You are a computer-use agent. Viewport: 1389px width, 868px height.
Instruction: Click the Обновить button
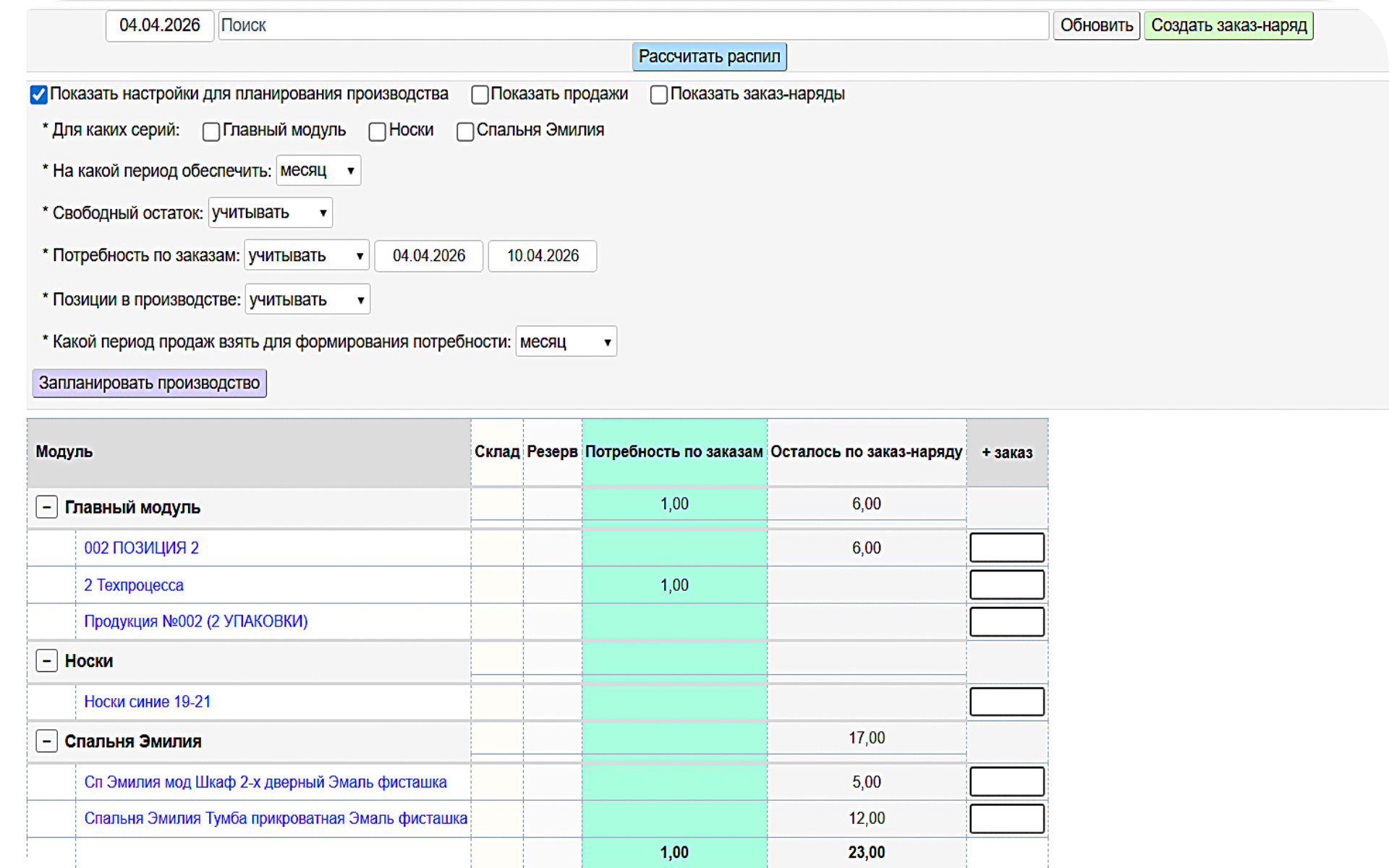point(1096,25)
